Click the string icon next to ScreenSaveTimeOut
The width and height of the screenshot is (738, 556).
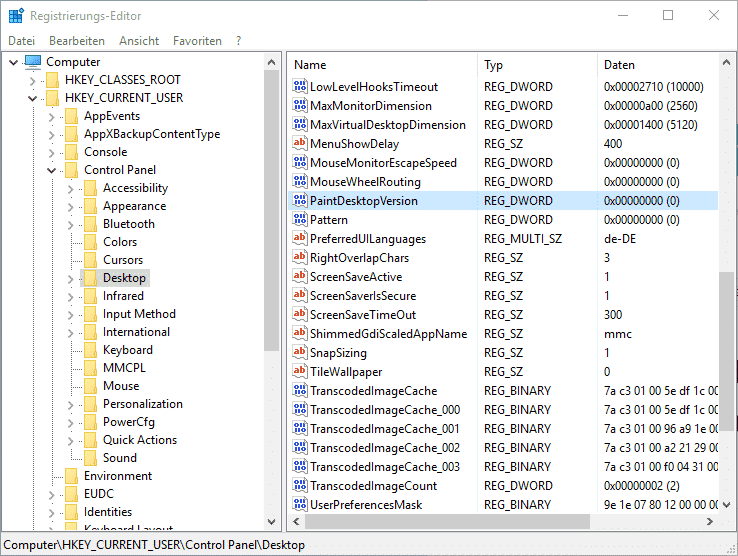[300, 314]
